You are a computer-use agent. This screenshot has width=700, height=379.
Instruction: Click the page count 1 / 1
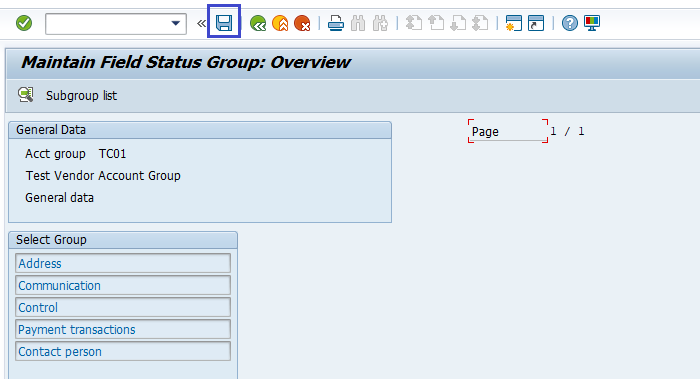(x=567, y=131)
